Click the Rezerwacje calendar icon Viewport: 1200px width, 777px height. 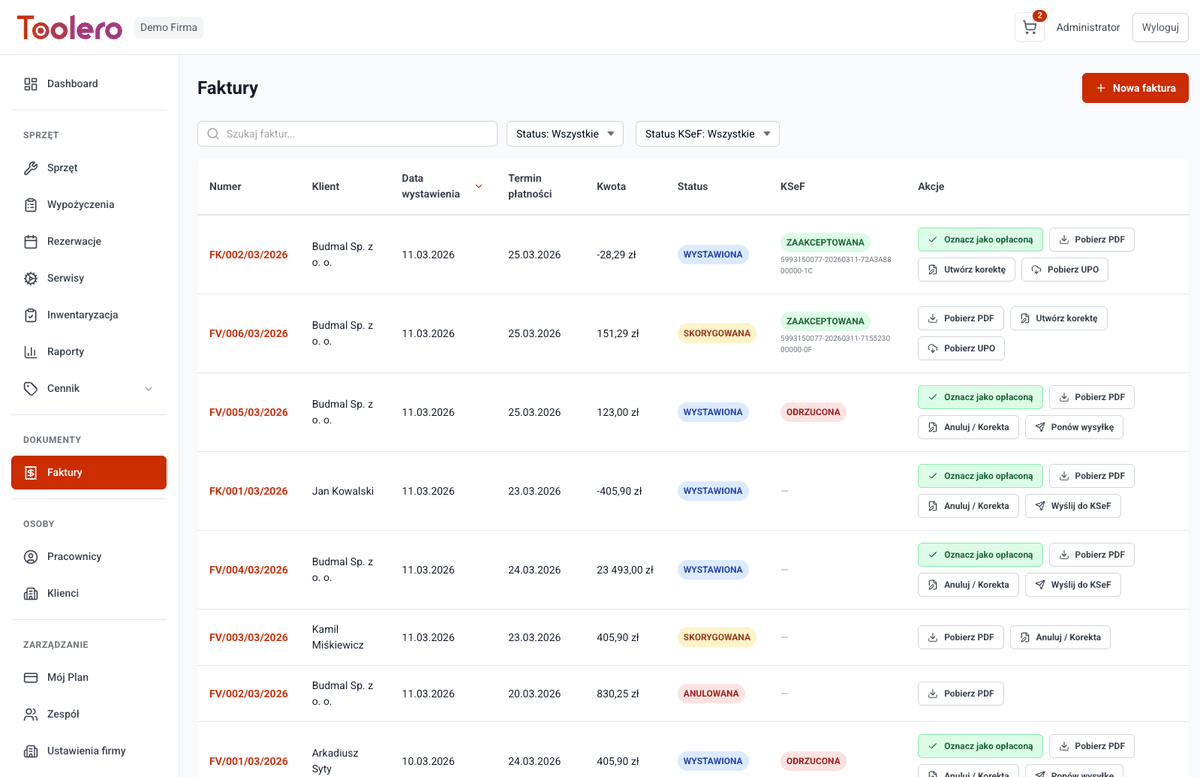tap(31, 241)
